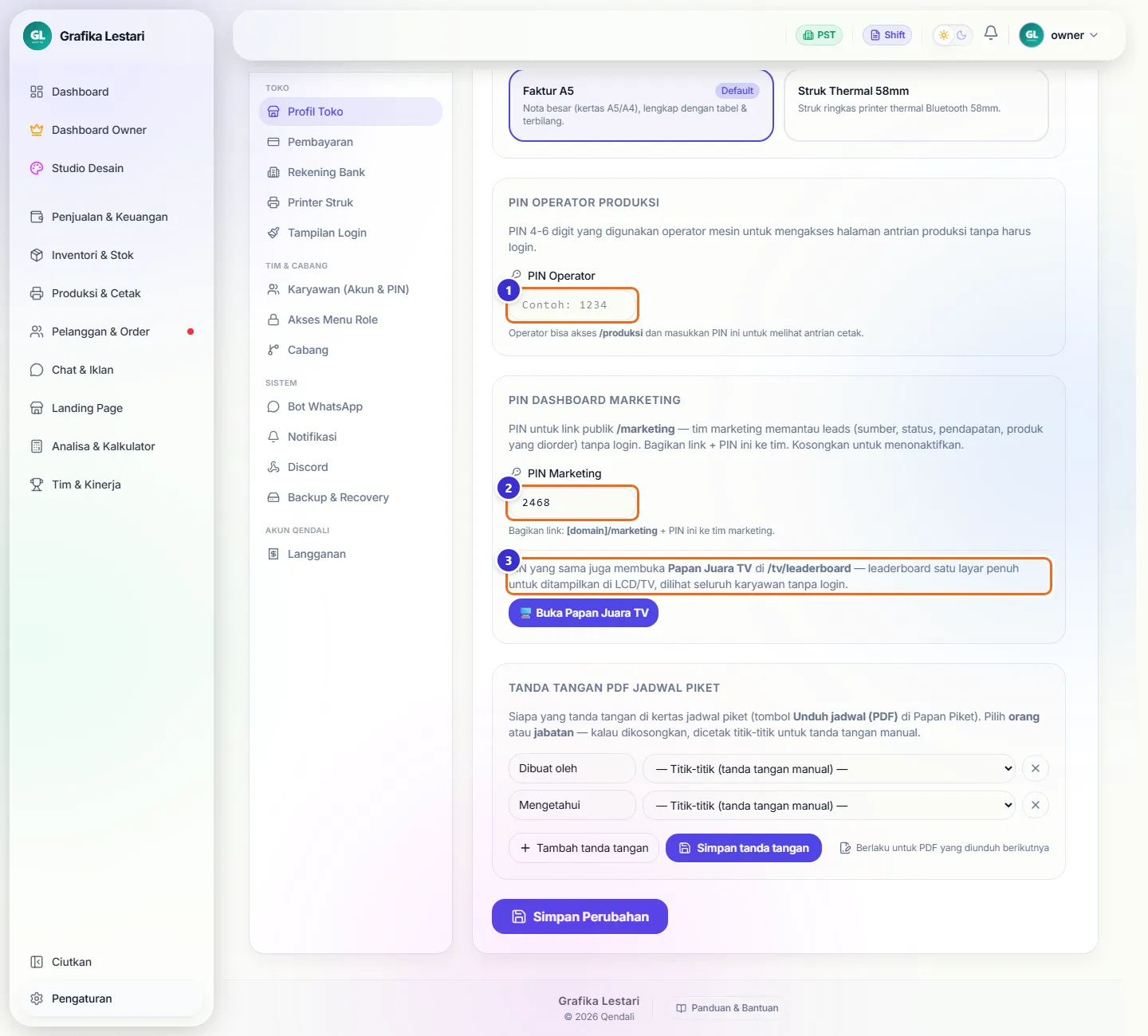Screen dimensions: 1148x1036
Task: Click the printer icon for Produksi & Cetak
Action: [37, 293]
